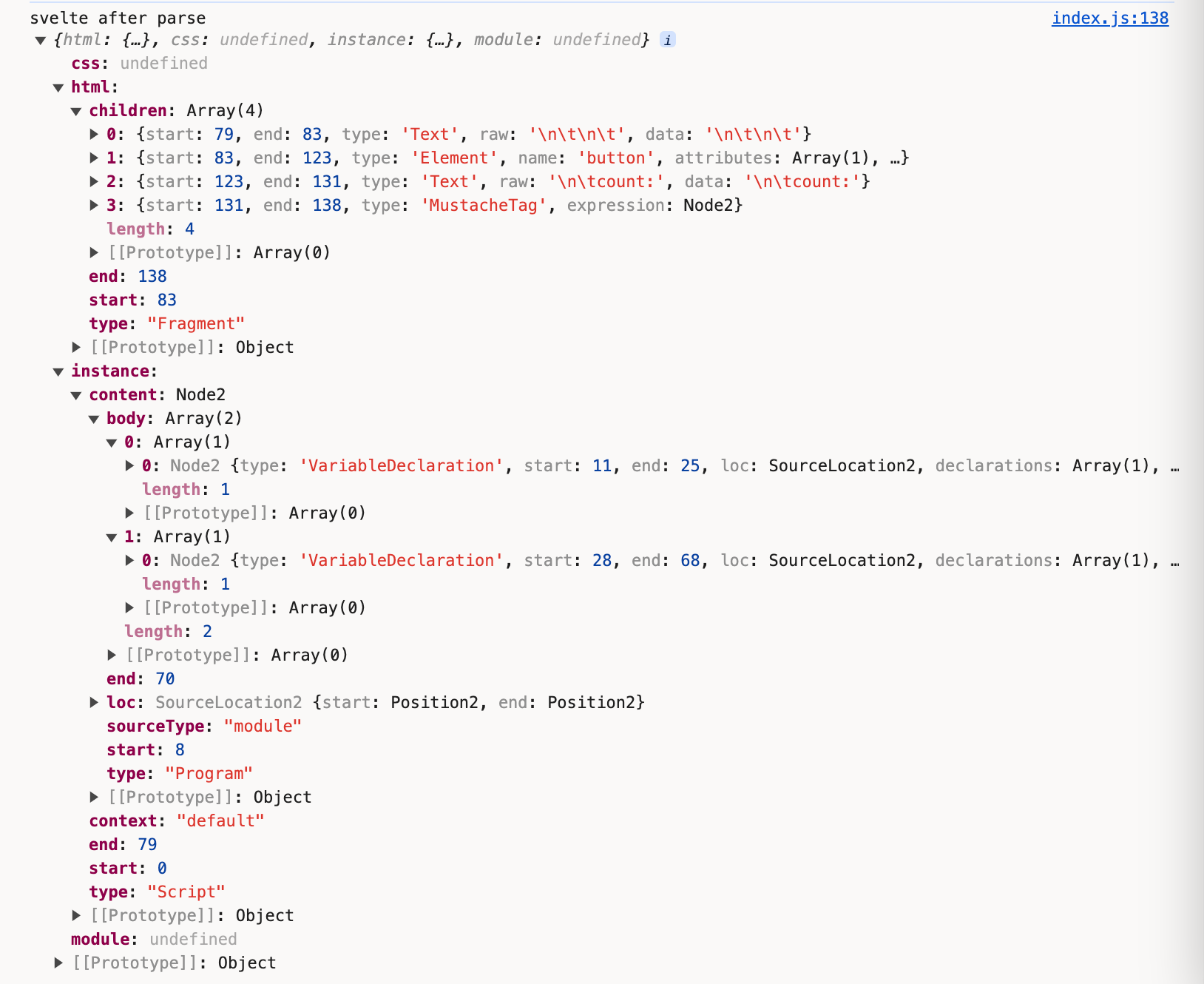Expand child 0 Text node with start 79
1204x984 pixels.
(94, 135)
